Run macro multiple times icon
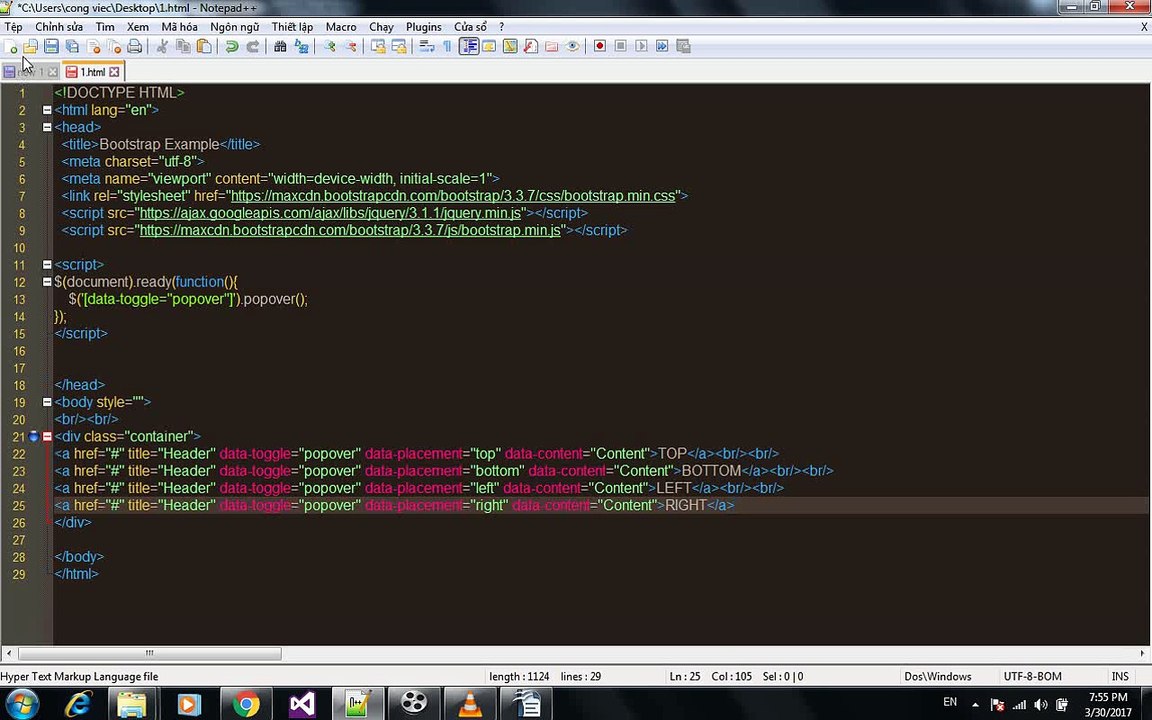The width and height of the screenshot is (1152, 720). pyautogui.click(x=662, y=46)
